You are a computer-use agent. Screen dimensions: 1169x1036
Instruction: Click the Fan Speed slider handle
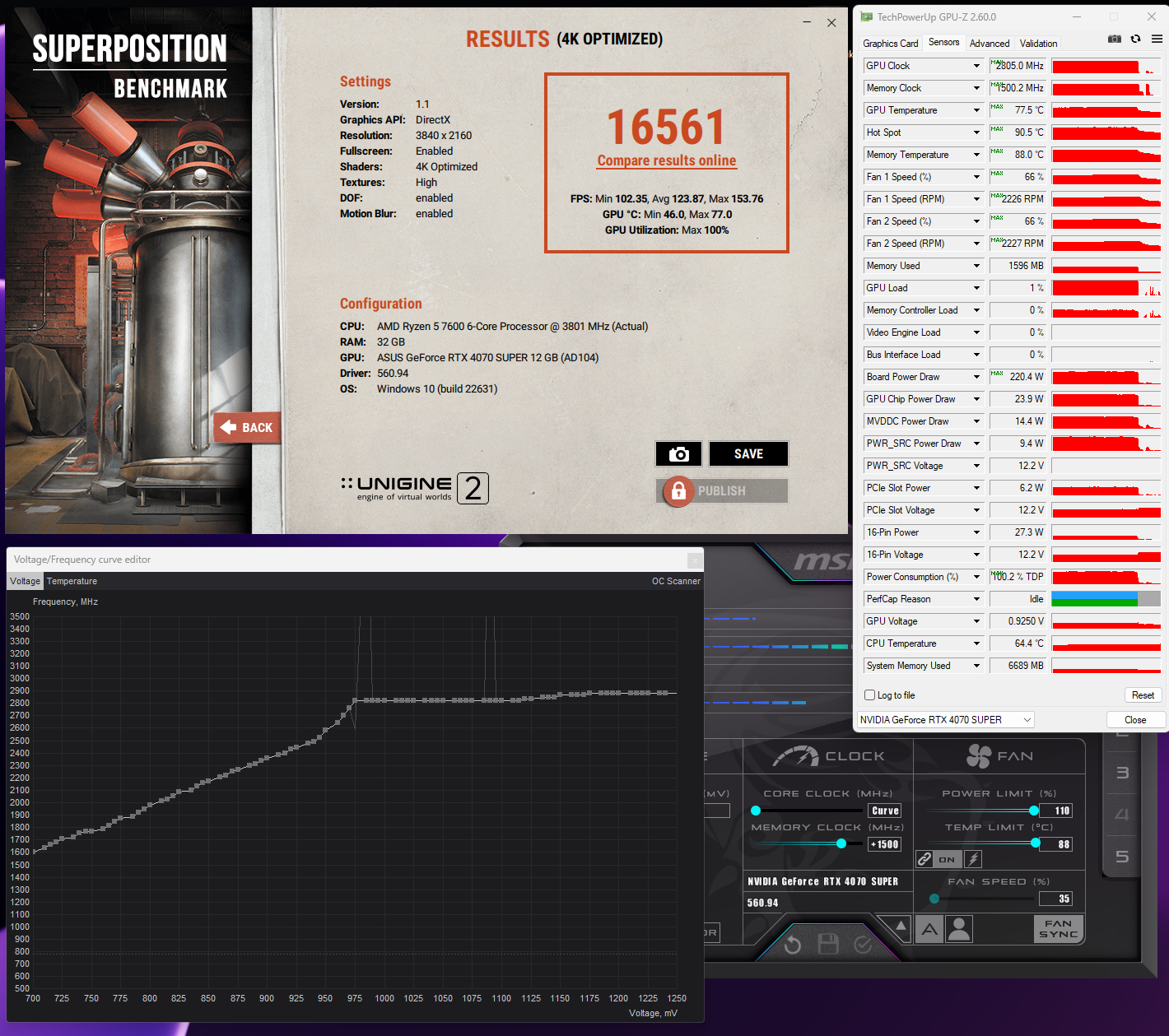point(934,899)
